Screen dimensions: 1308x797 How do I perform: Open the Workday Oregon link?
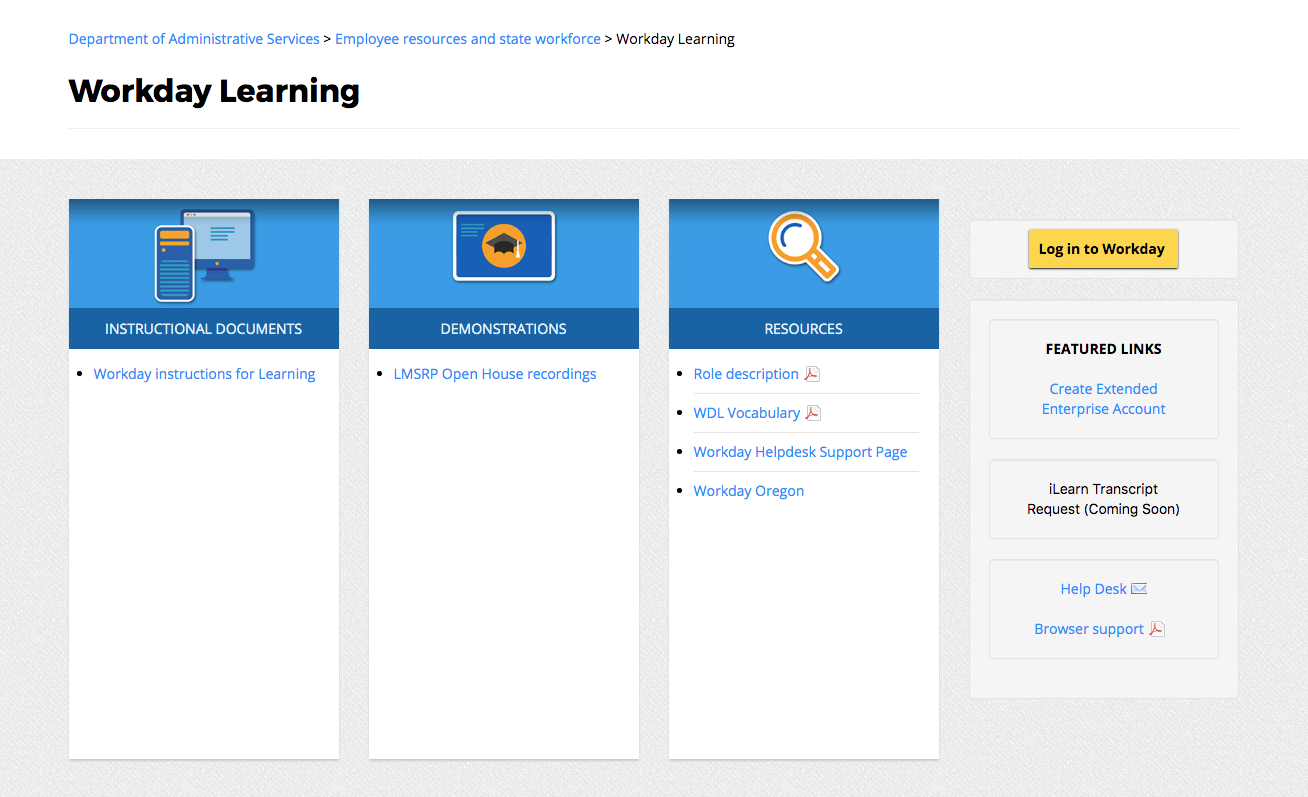point(748,490)
